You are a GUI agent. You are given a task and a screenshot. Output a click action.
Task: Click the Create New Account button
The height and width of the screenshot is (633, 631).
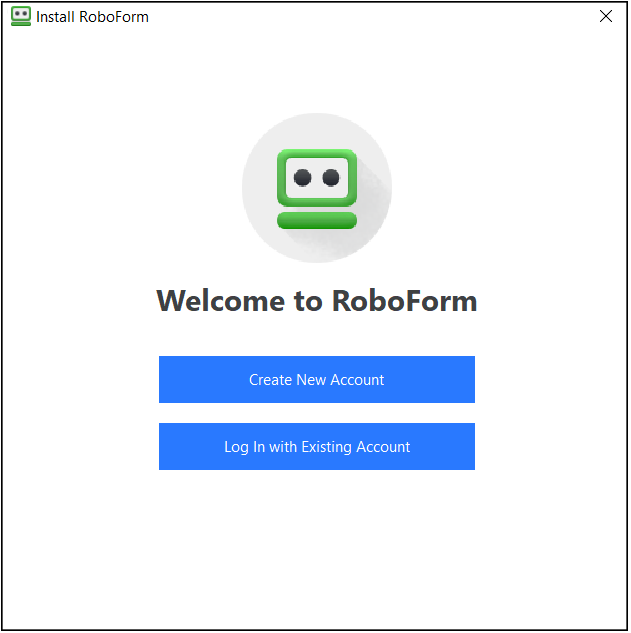[x=317, y=379]
